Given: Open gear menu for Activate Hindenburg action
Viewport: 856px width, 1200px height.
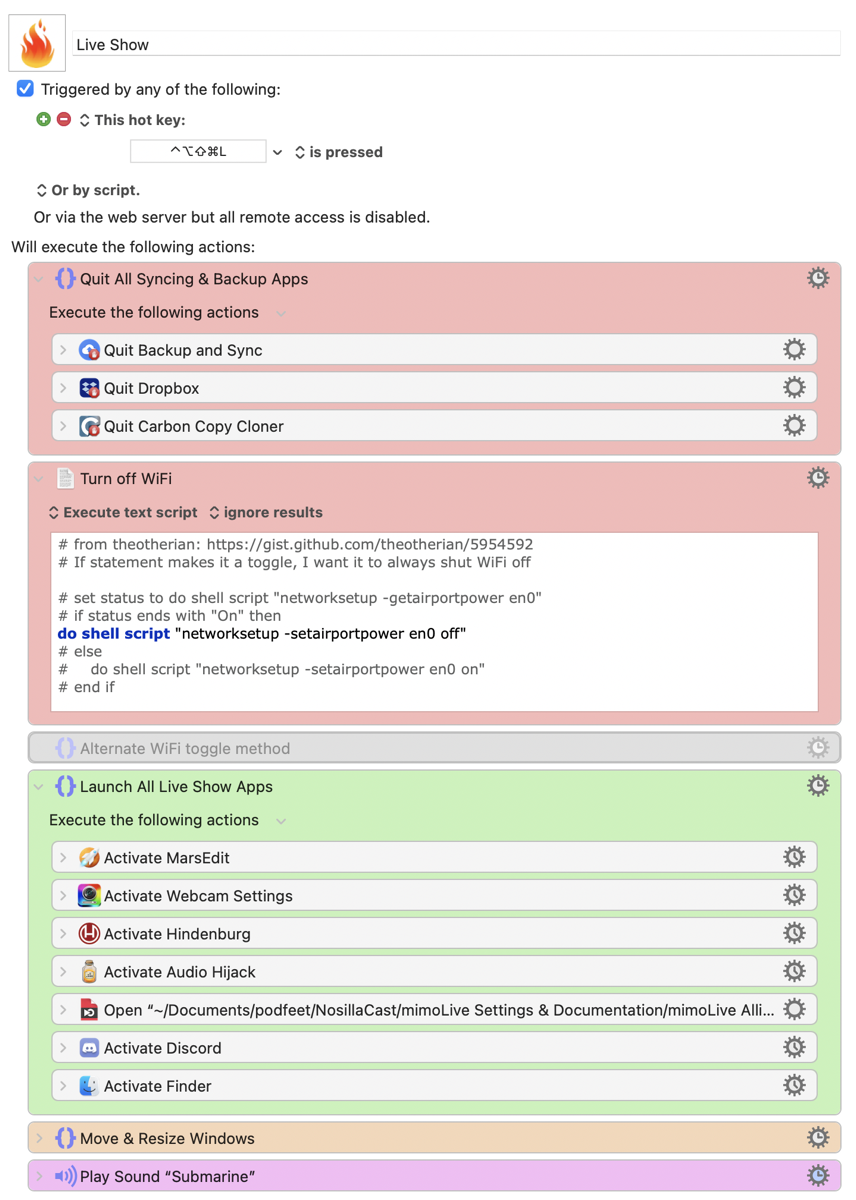Looking at the screenshot, I should [794, 934].
